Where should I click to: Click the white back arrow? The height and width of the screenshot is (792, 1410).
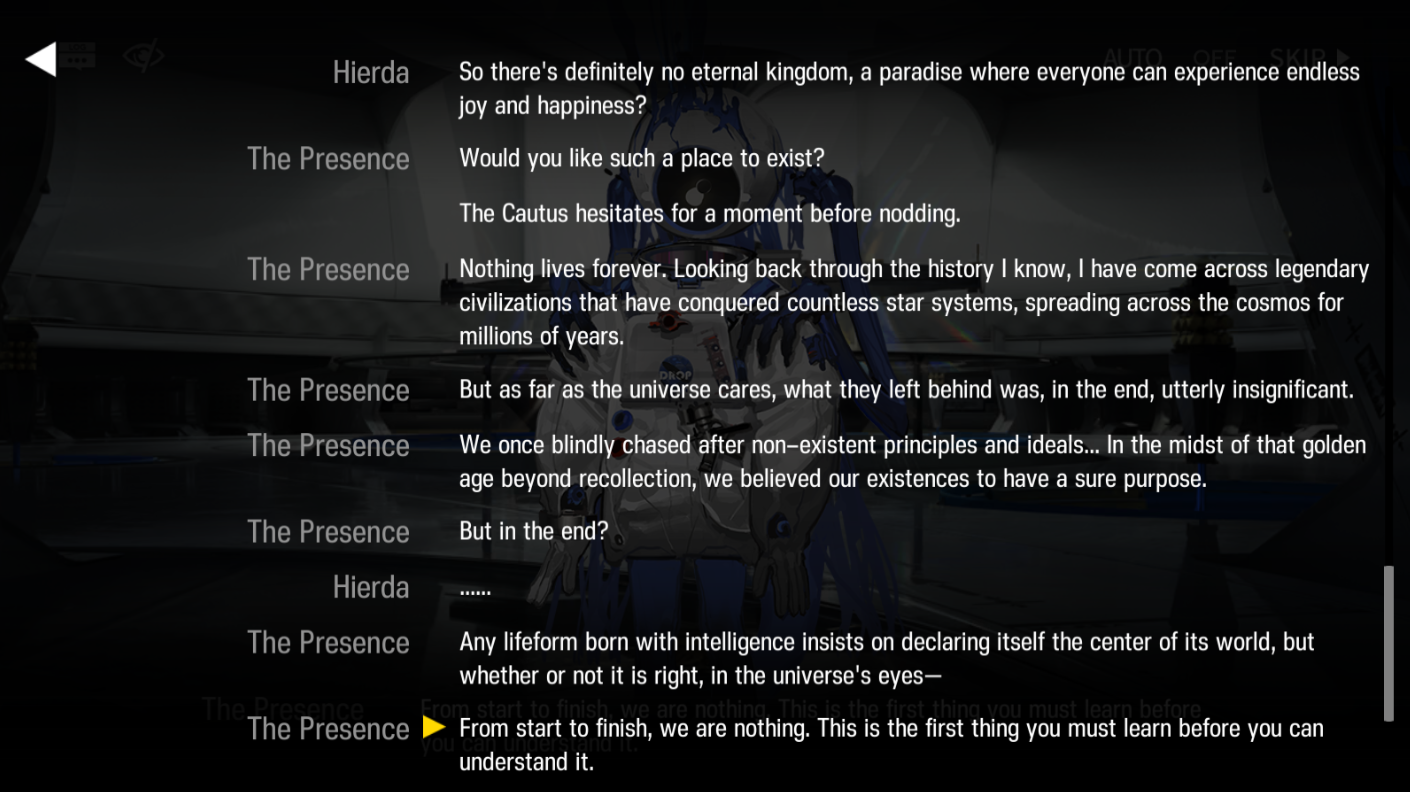click(x=41, y=59)
